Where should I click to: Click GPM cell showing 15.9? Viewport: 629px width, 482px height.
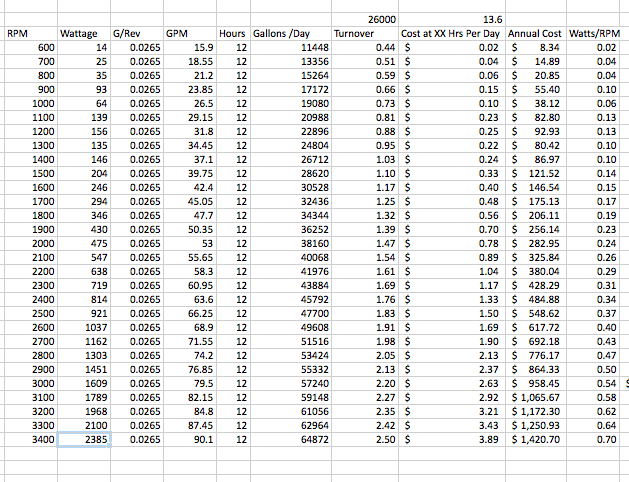(190, 48)
